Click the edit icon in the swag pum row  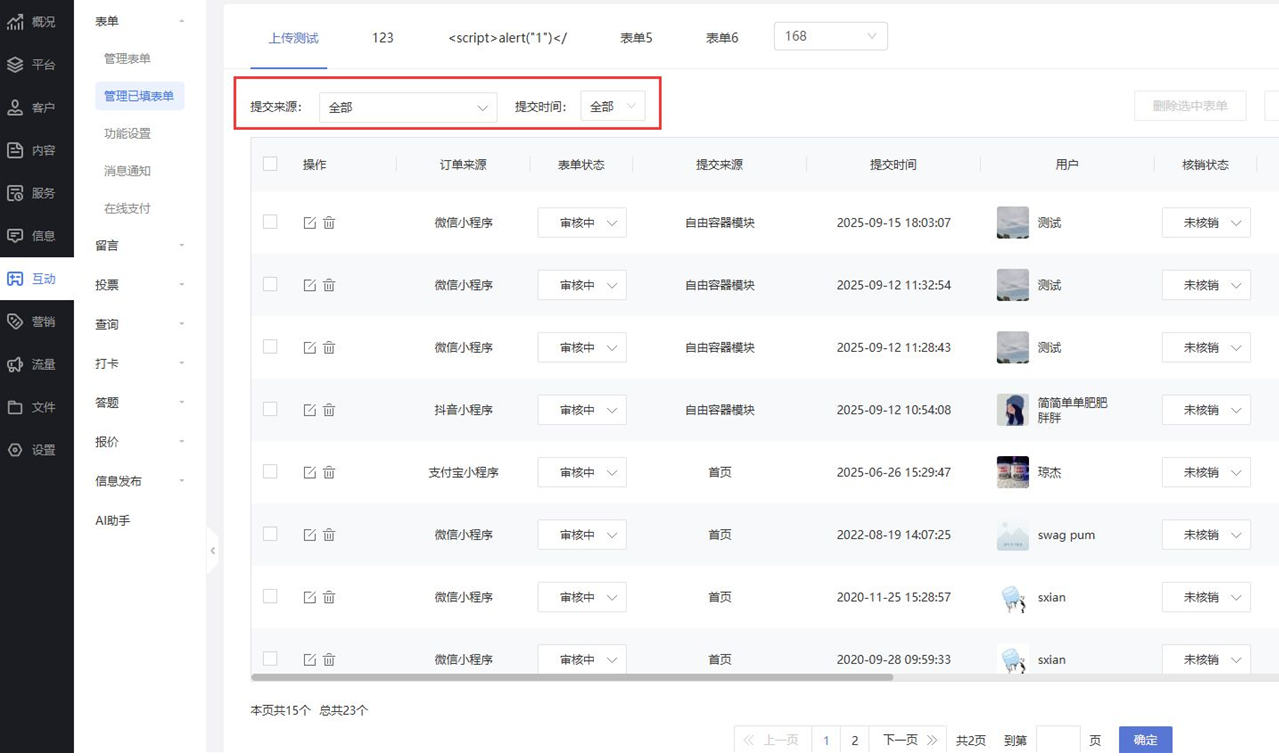coord(309,535)
